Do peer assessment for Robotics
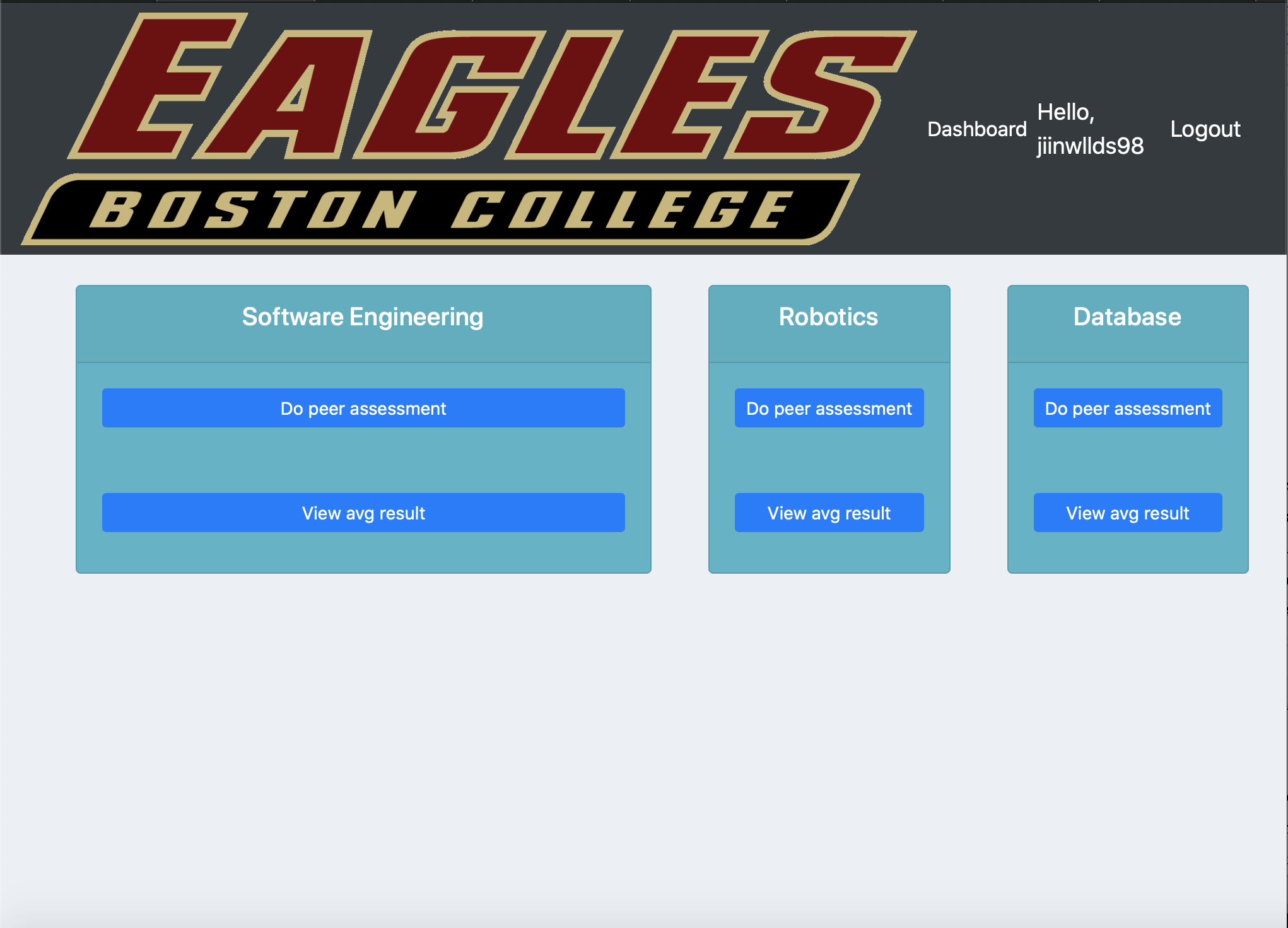 pyautogui.click(x=829, y=409)
